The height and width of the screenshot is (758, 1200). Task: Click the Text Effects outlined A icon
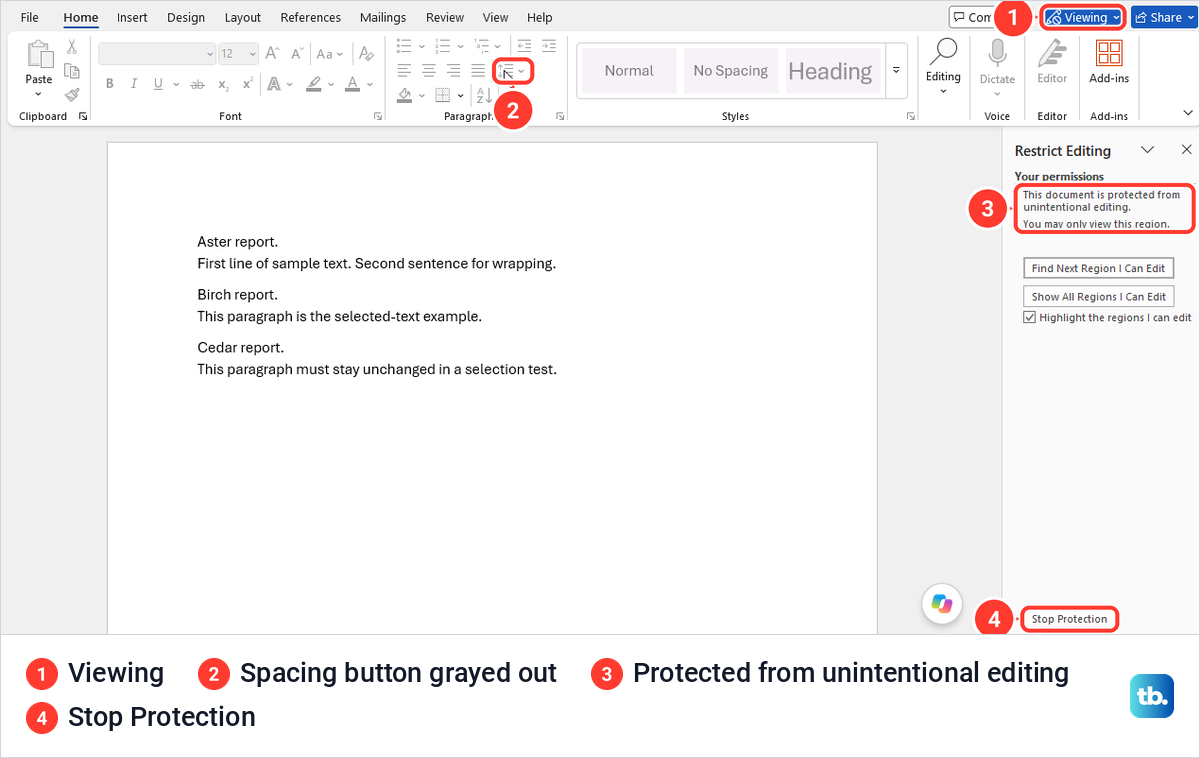[x=274, y=84]
